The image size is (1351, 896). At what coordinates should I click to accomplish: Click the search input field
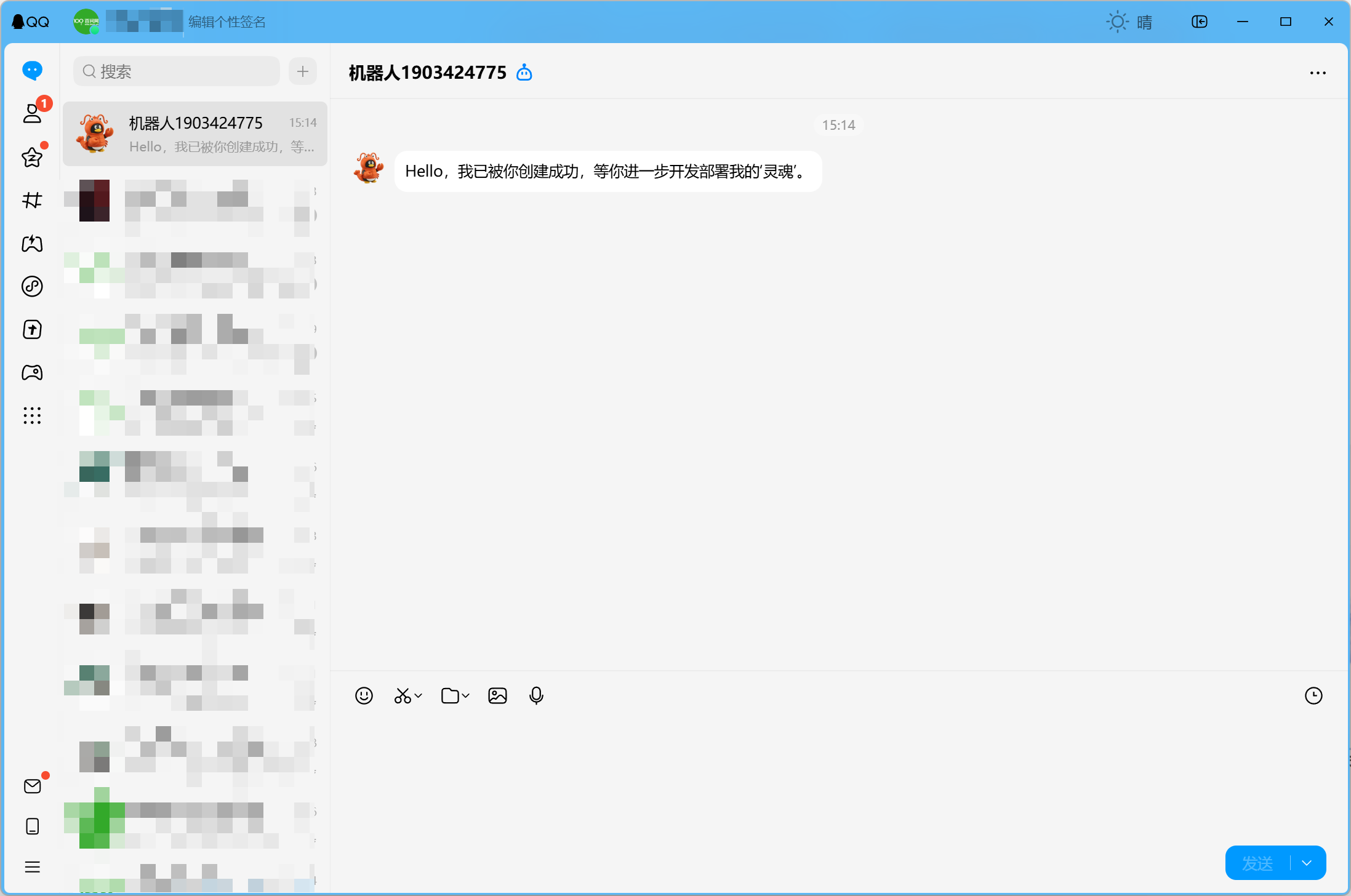185,71
